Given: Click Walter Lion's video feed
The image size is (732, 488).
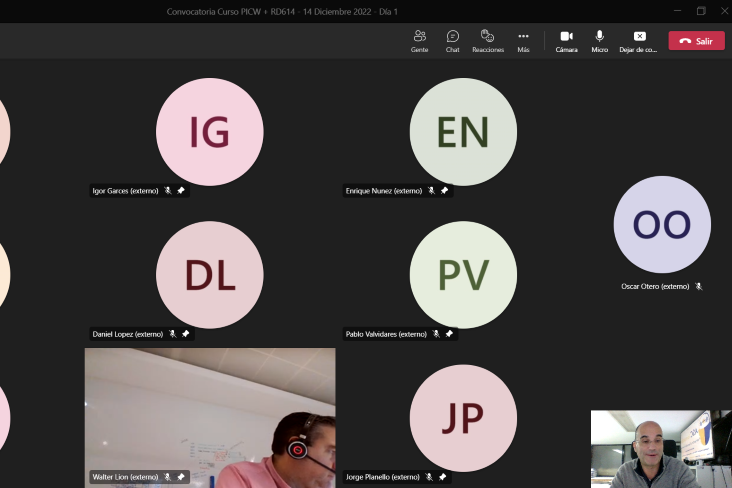Looking at the screenshot, I should click(x=210, y=418).
